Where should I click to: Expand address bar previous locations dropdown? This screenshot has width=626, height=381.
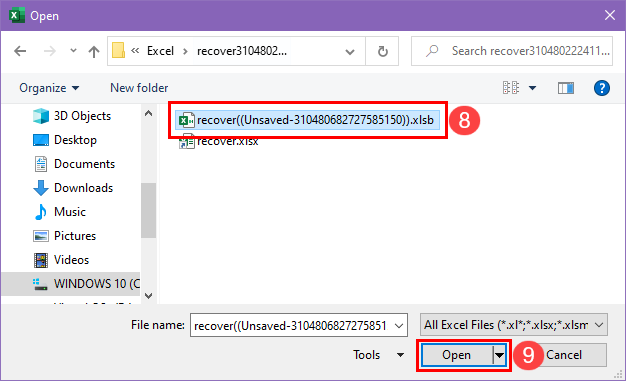(350, 52)
